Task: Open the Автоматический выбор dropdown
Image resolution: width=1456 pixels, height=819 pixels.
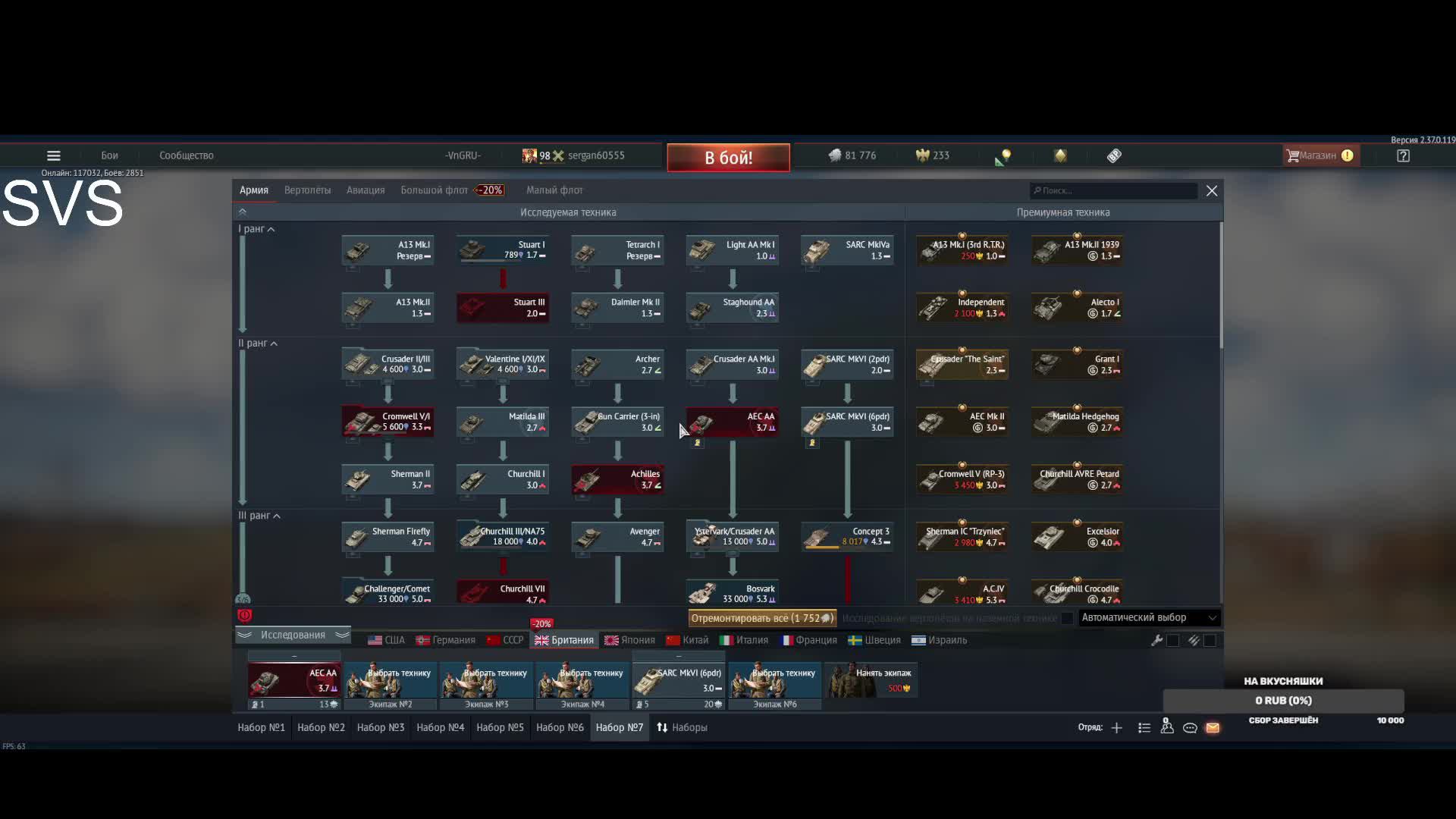Action: click(1148, 618)
